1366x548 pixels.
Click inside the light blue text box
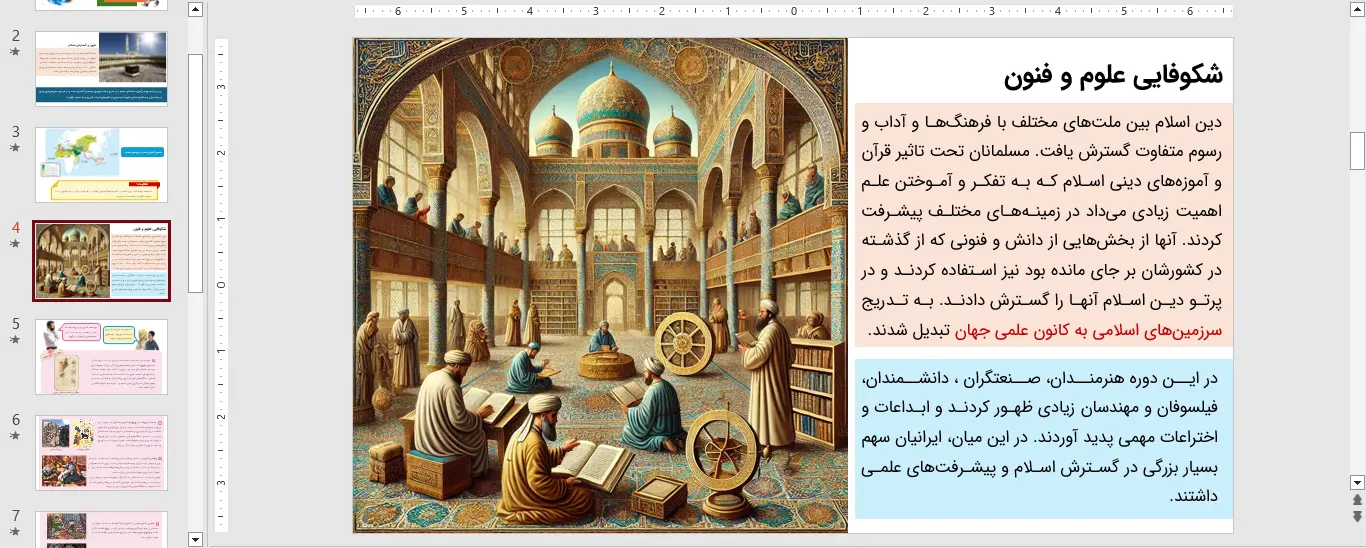tap(1043, 439)
